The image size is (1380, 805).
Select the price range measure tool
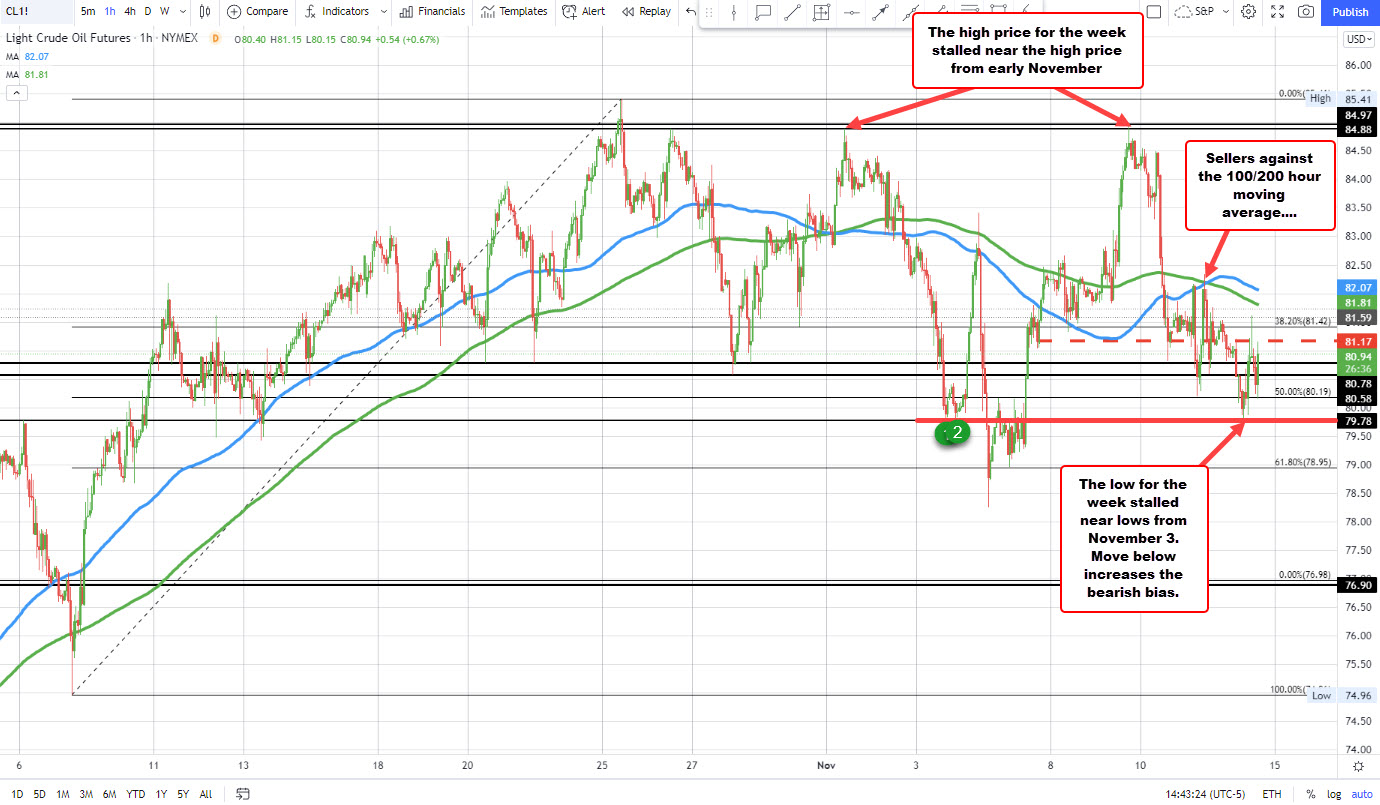[821, 13]
